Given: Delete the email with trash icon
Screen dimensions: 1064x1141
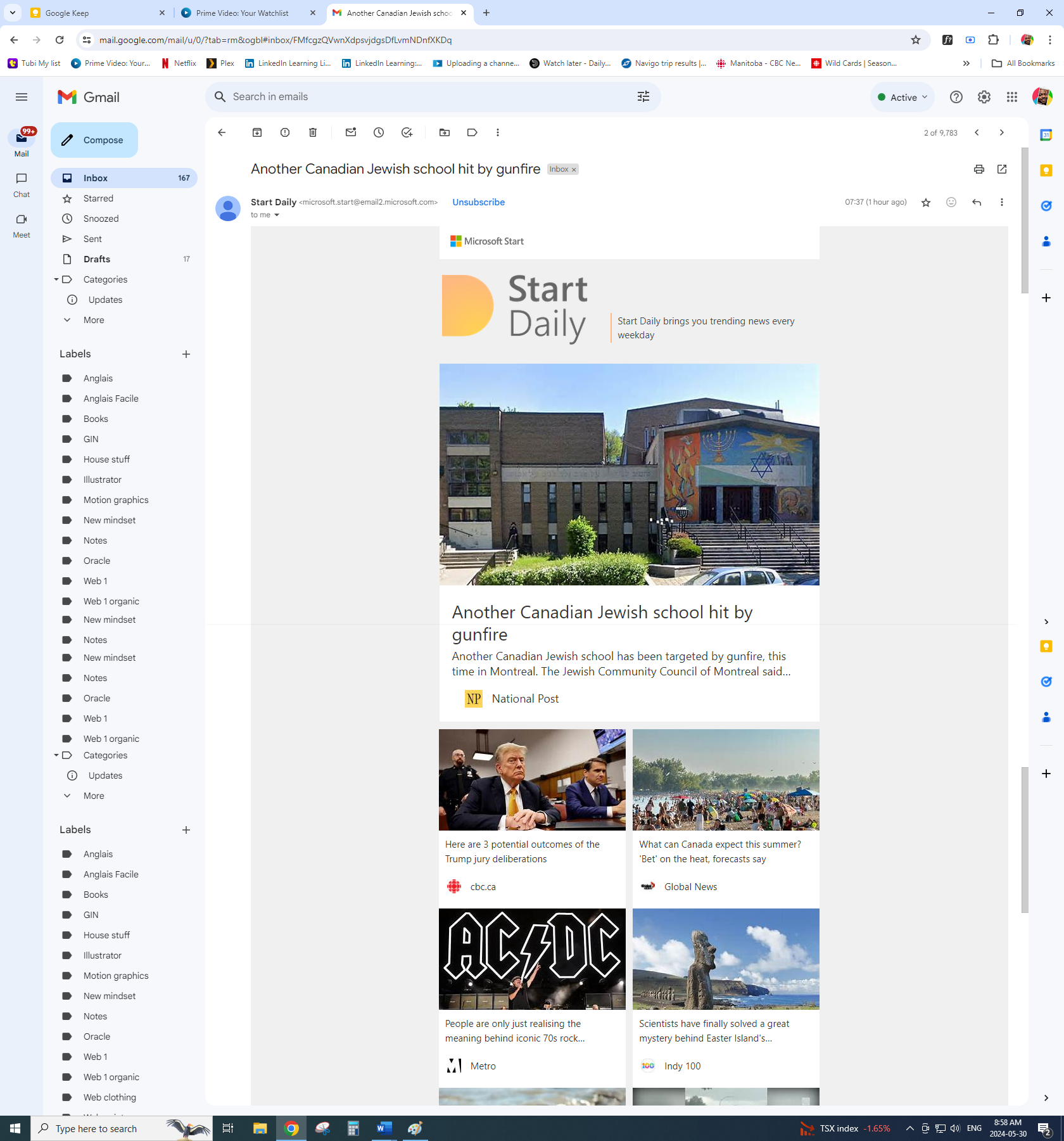Looking at the screenshot, I should (x=313, y=132).
